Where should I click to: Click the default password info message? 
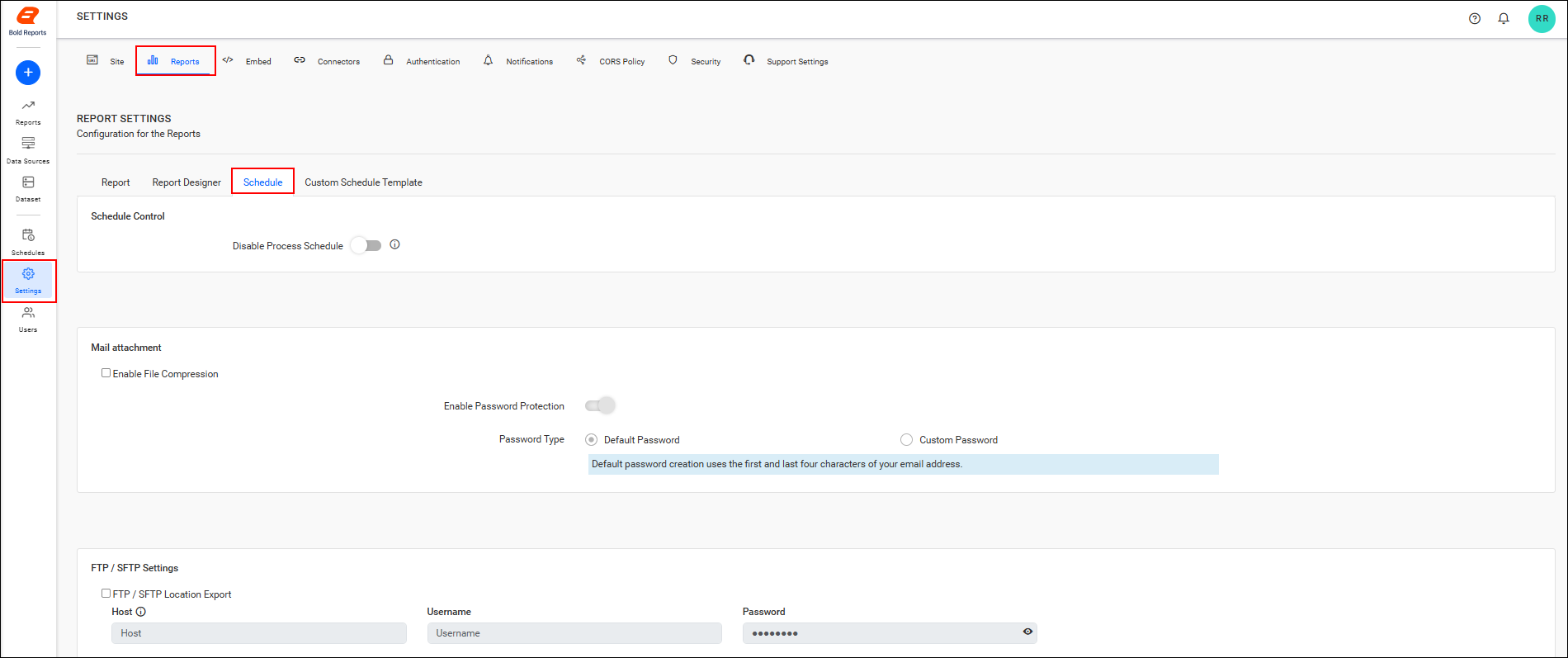[903, 464]
